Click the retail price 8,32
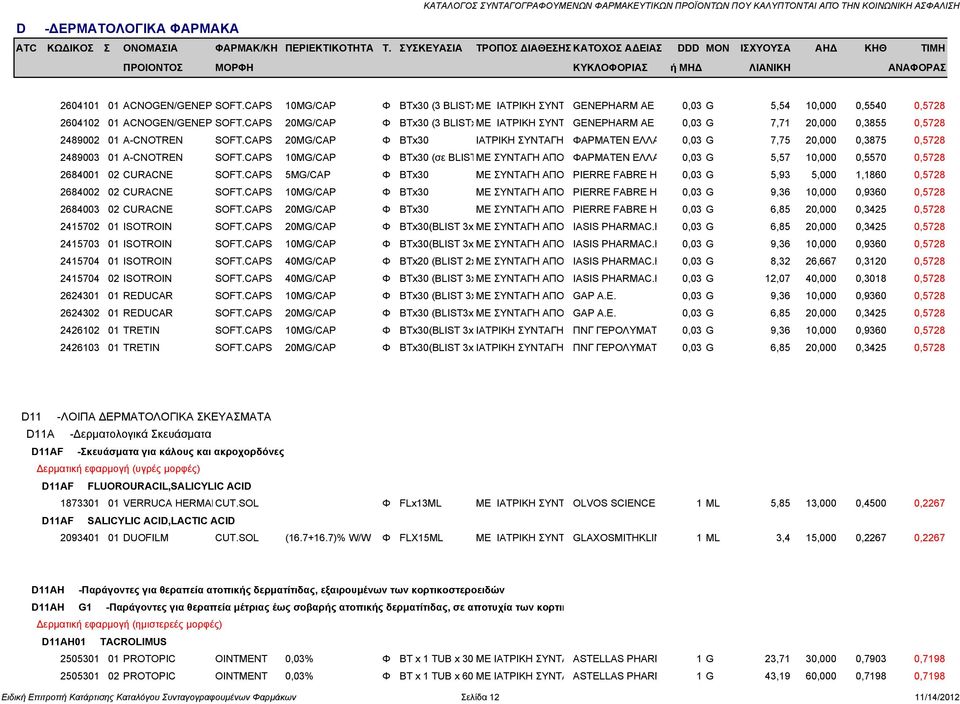The width and height of the screenshot is (960, 704). point(780,261)
